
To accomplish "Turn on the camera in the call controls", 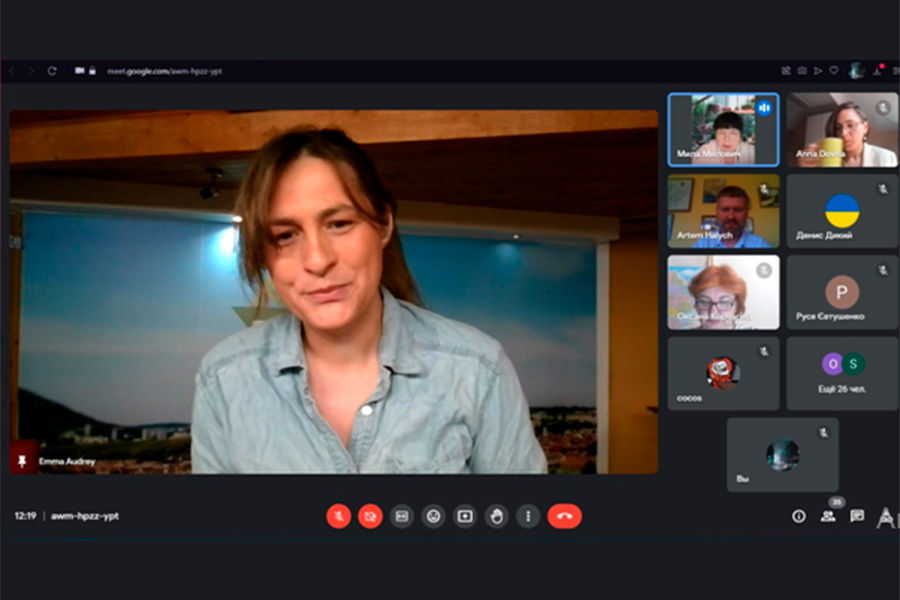I will (370, 516).
